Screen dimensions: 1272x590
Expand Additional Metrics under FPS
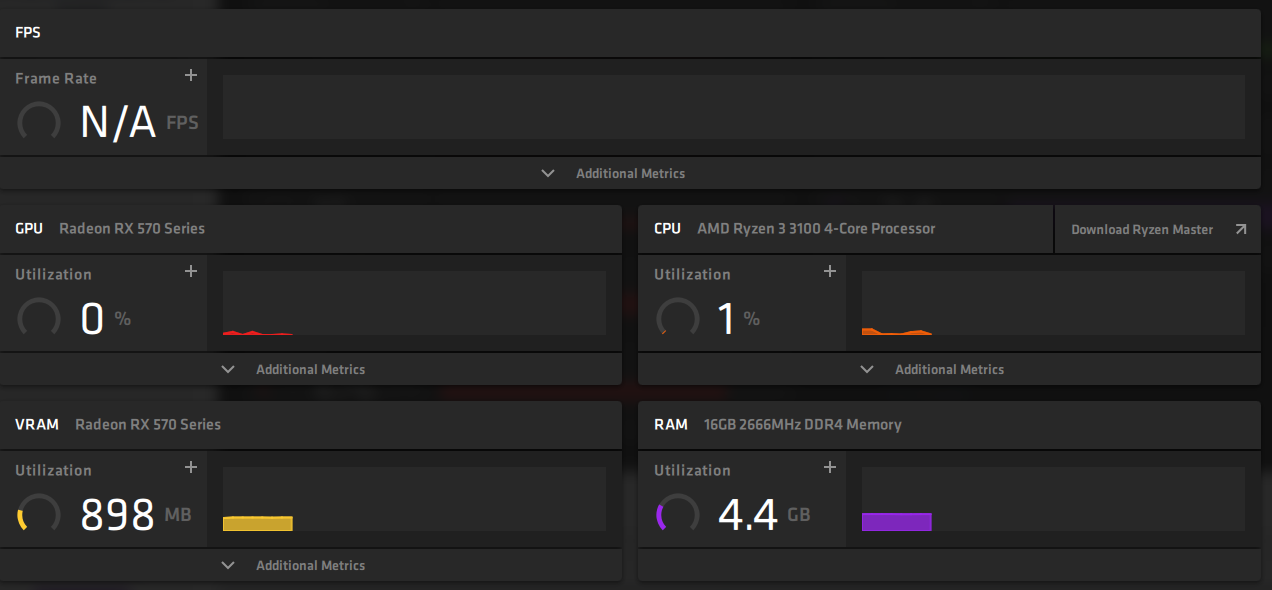coord(616,173)
